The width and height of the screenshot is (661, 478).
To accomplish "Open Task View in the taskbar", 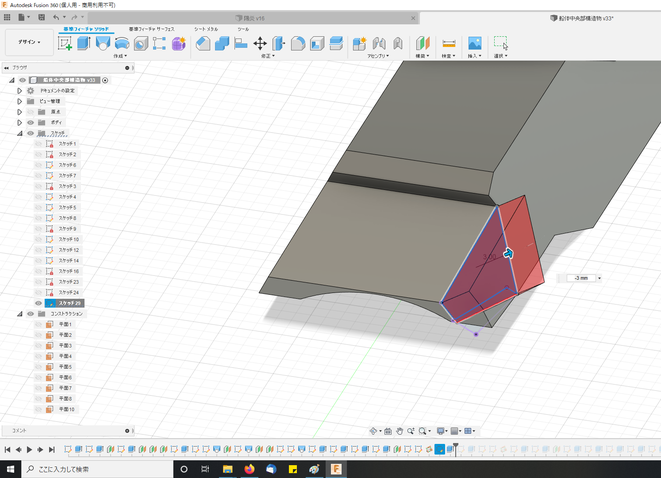I will [205, 469].
